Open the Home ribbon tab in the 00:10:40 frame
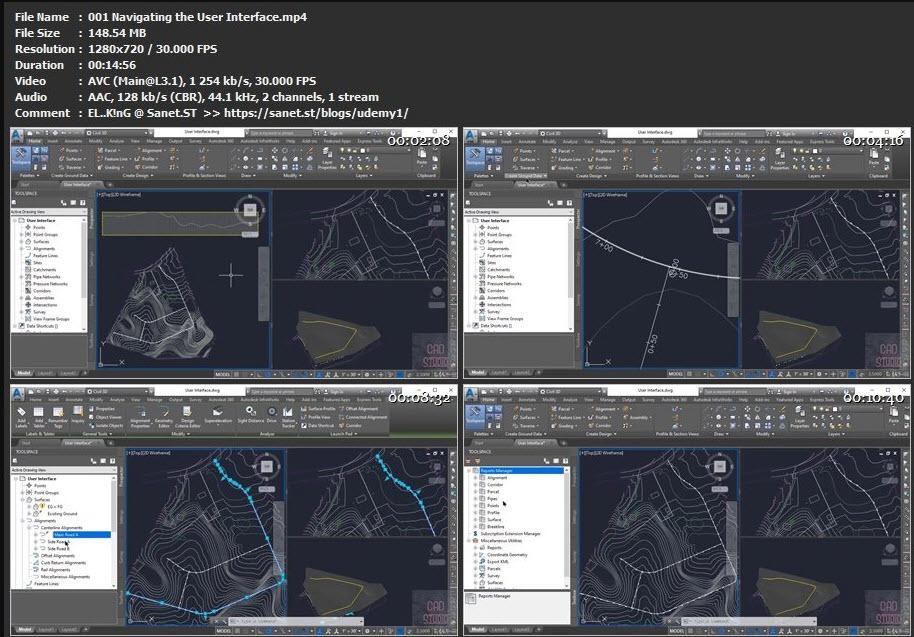Screen dimensions: 914x637 coord(488,400)
